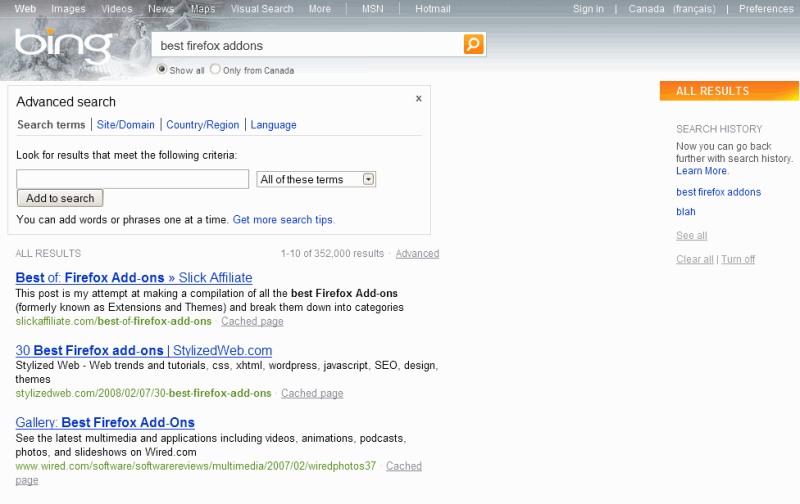Focus the advanced search criteria text field
The width and height of the screenshot is (800, 504).
click(x=133, y=179)
